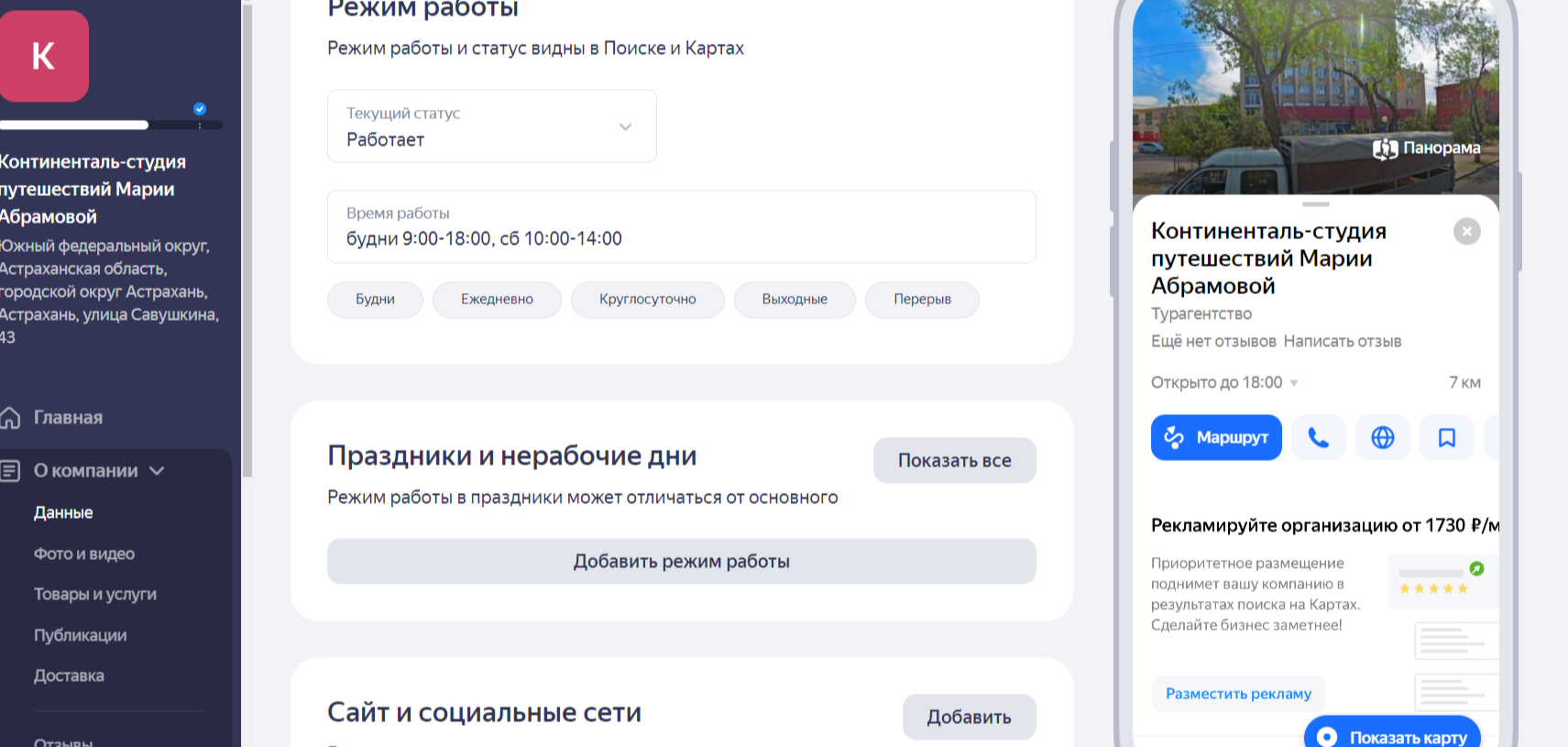The image size is (1568, 747).
Task: Close the company card with X icon
Action: coord(1466,231)
